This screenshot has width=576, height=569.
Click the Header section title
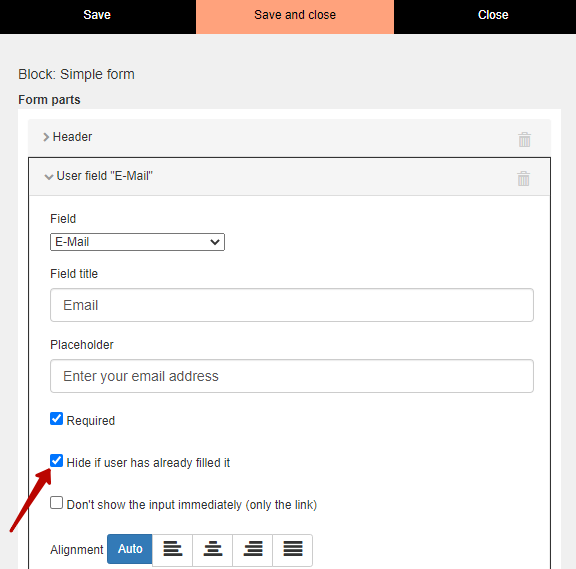(x=72, y=137)
